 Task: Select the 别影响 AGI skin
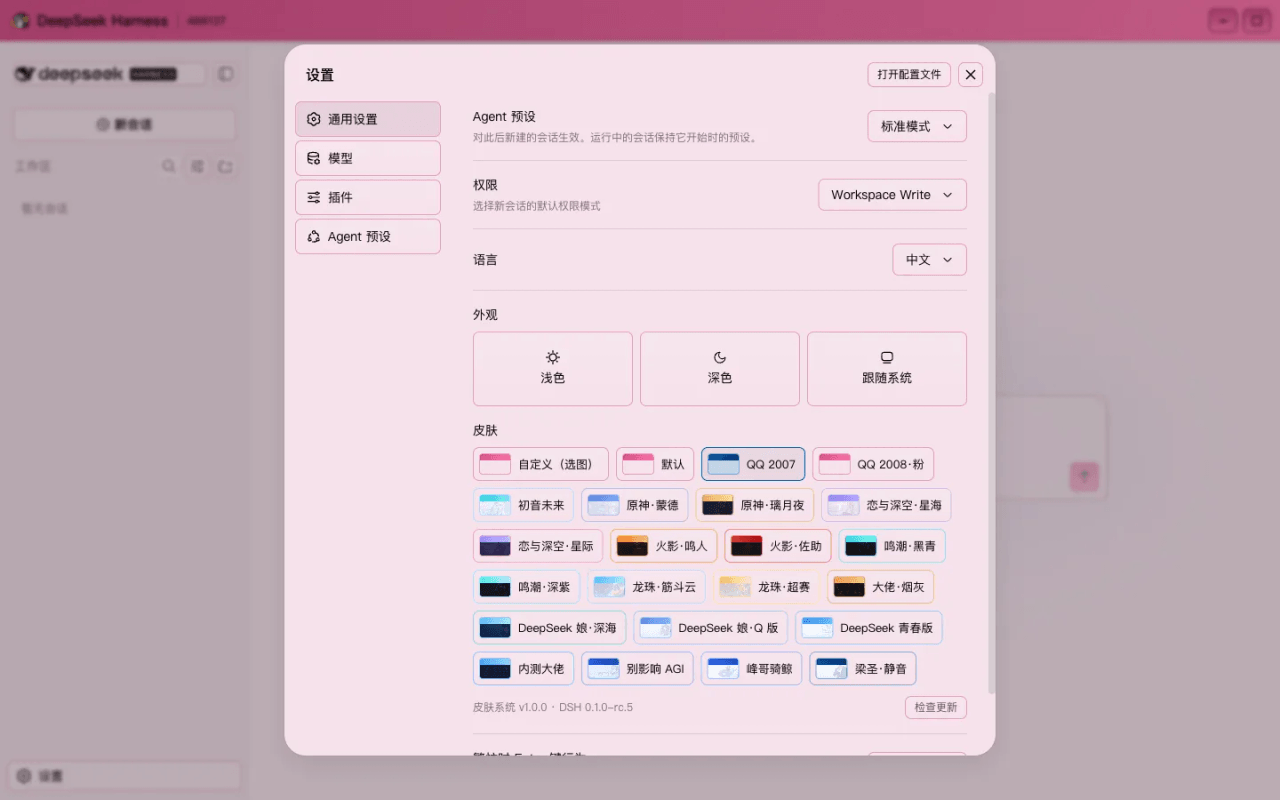click(x=637, y=669)
